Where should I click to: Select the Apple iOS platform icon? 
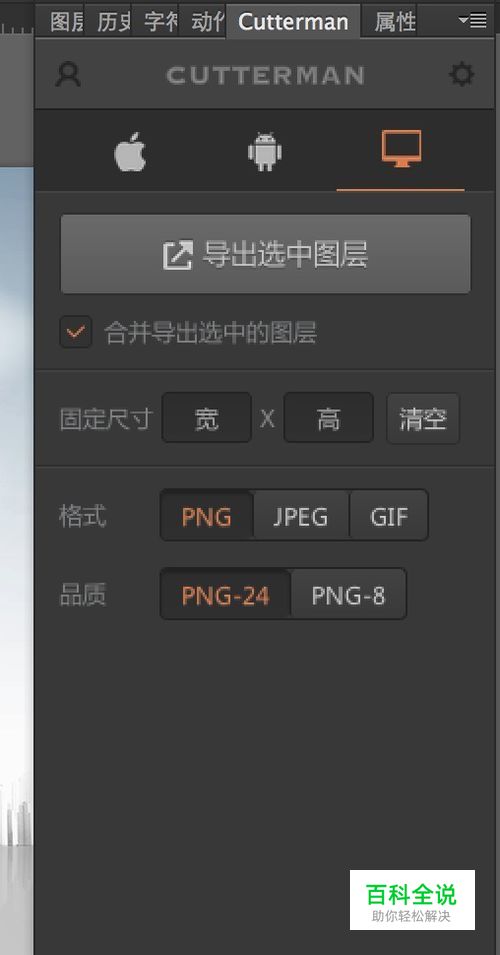coord(130,152)
